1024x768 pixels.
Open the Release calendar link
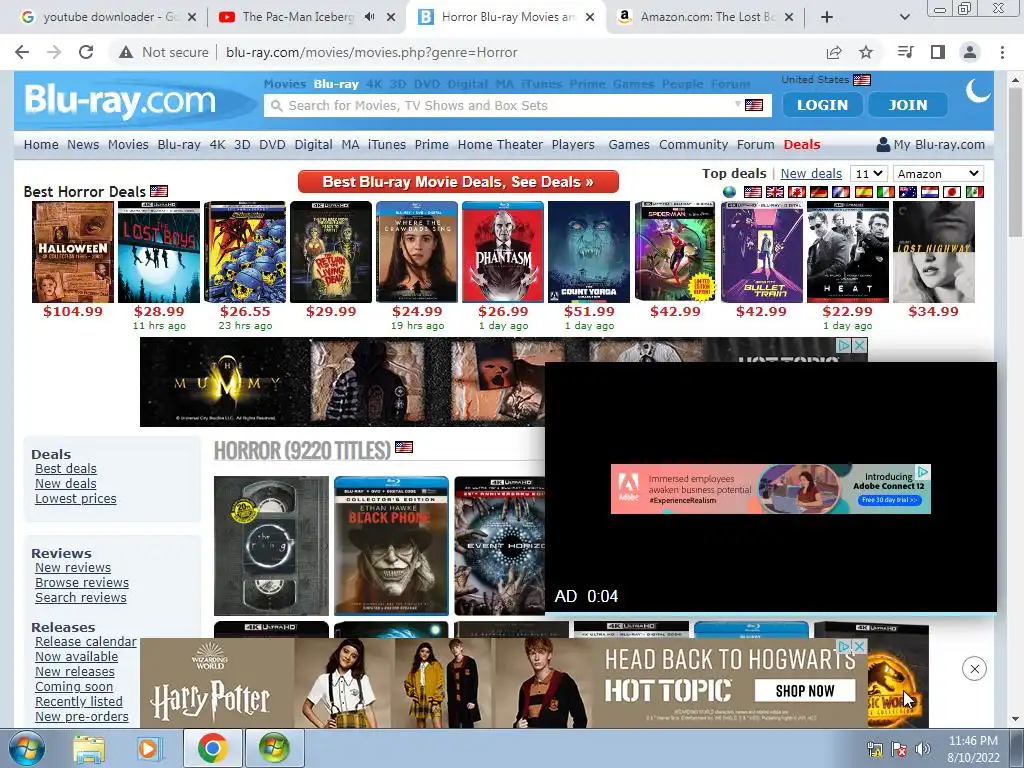(x=86, y=642)
